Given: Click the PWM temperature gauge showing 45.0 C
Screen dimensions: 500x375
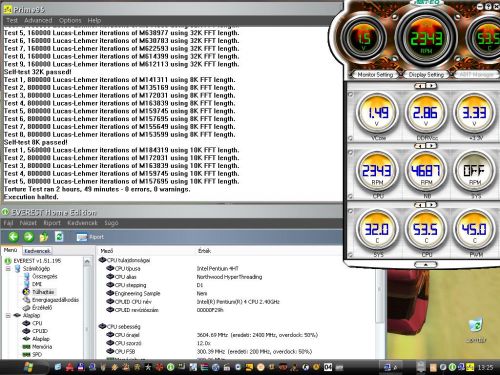Looking at the screenshot, I should point(474,230).
